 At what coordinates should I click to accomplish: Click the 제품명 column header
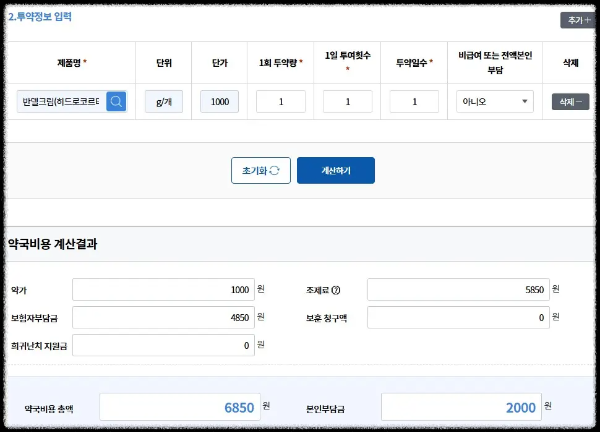click(72, 63)
